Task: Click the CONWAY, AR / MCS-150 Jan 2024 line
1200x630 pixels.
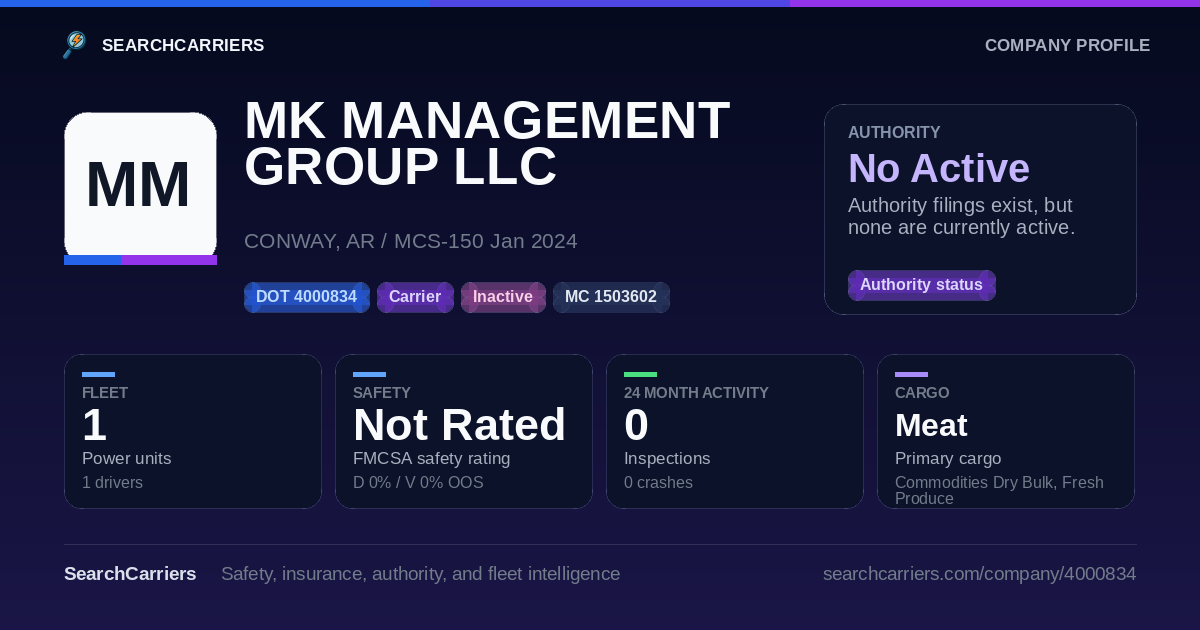Action: (x=410, y=241)
